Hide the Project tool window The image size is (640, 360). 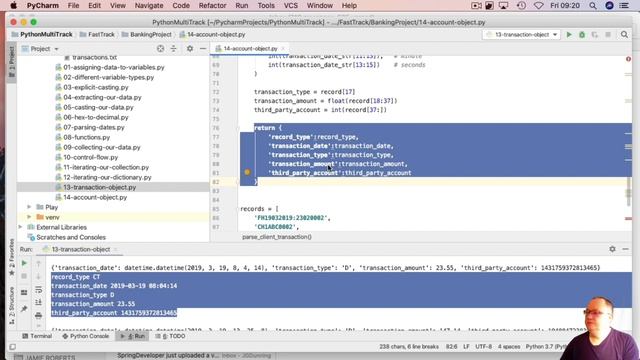[x=203, y=49]
